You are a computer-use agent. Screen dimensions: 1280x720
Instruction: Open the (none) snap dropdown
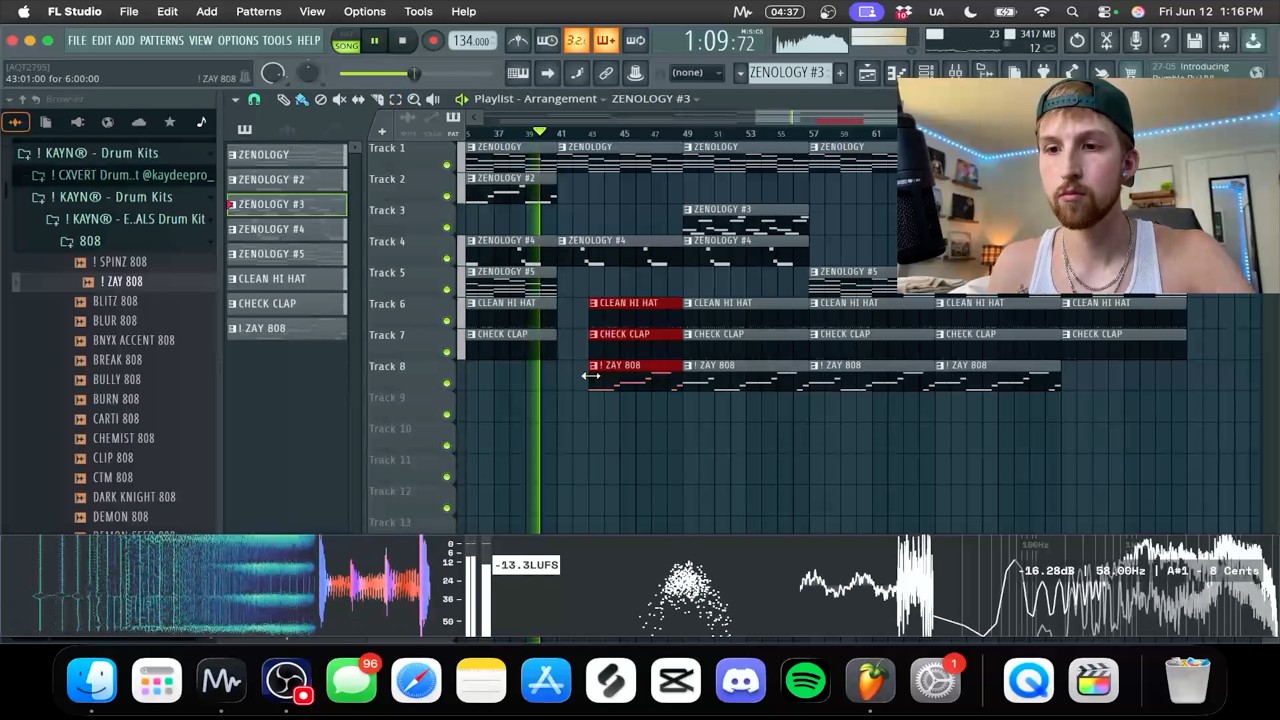click(x=696, y=73)
